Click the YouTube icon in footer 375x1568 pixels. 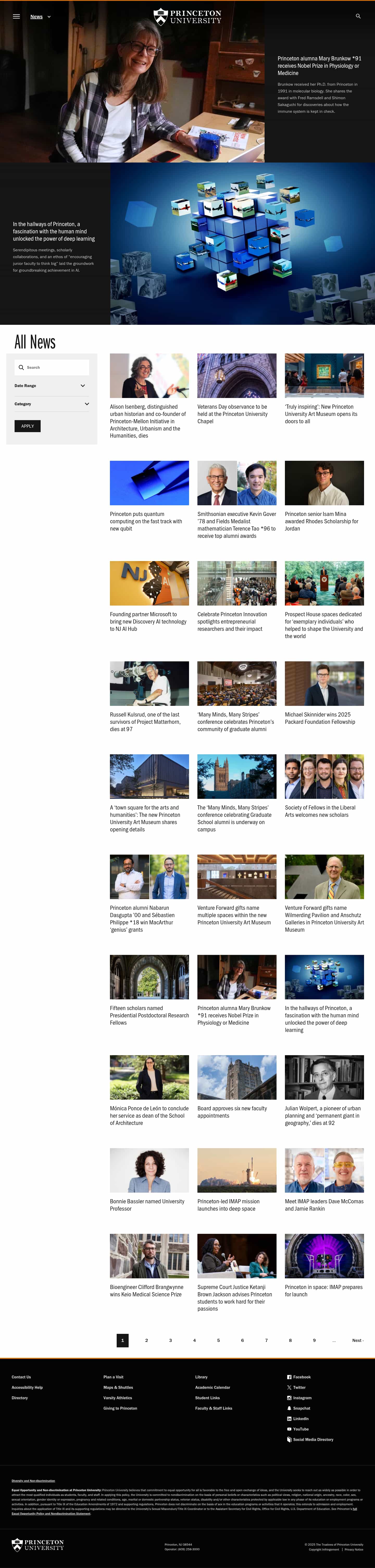coord(289,1429)
